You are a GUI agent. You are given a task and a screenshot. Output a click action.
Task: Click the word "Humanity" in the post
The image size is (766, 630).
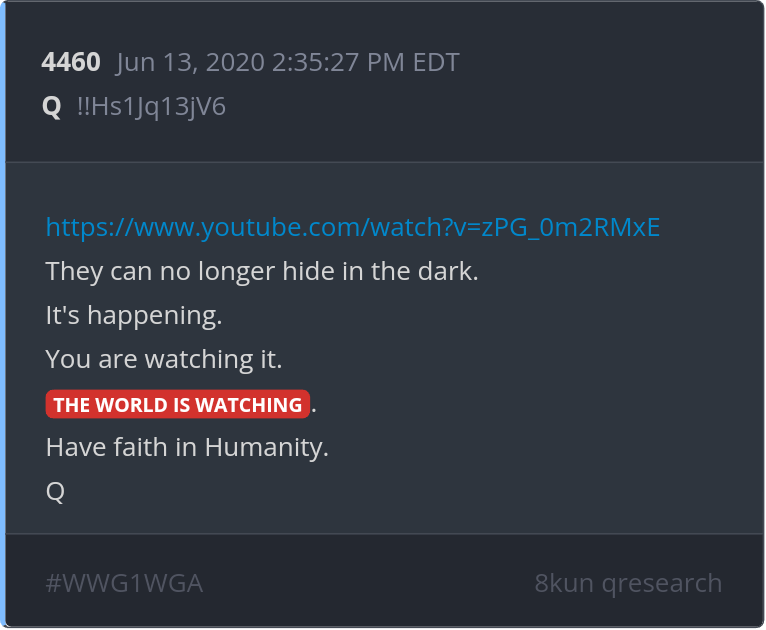tap(263, 447)
